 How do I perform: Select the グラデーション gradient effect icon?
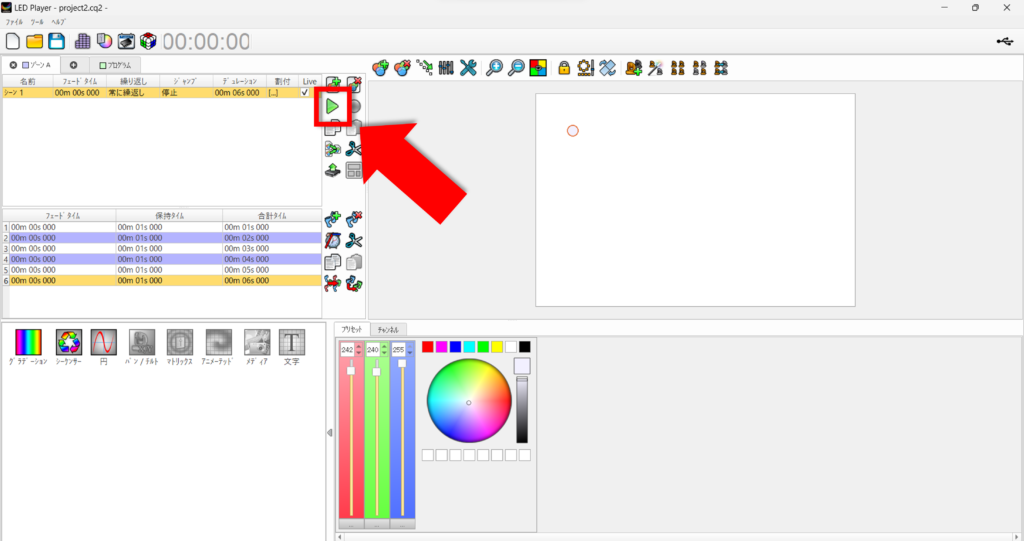pyautogui.click(x=30, y=343)
